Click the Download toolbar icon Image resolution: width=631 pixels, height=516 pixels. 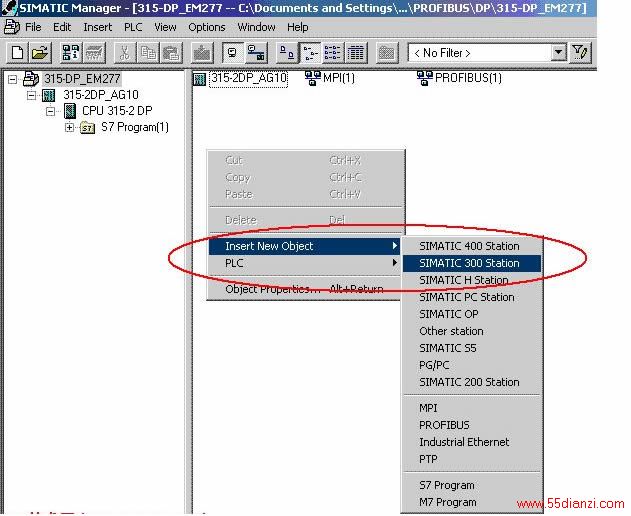[x=202, y=53]
